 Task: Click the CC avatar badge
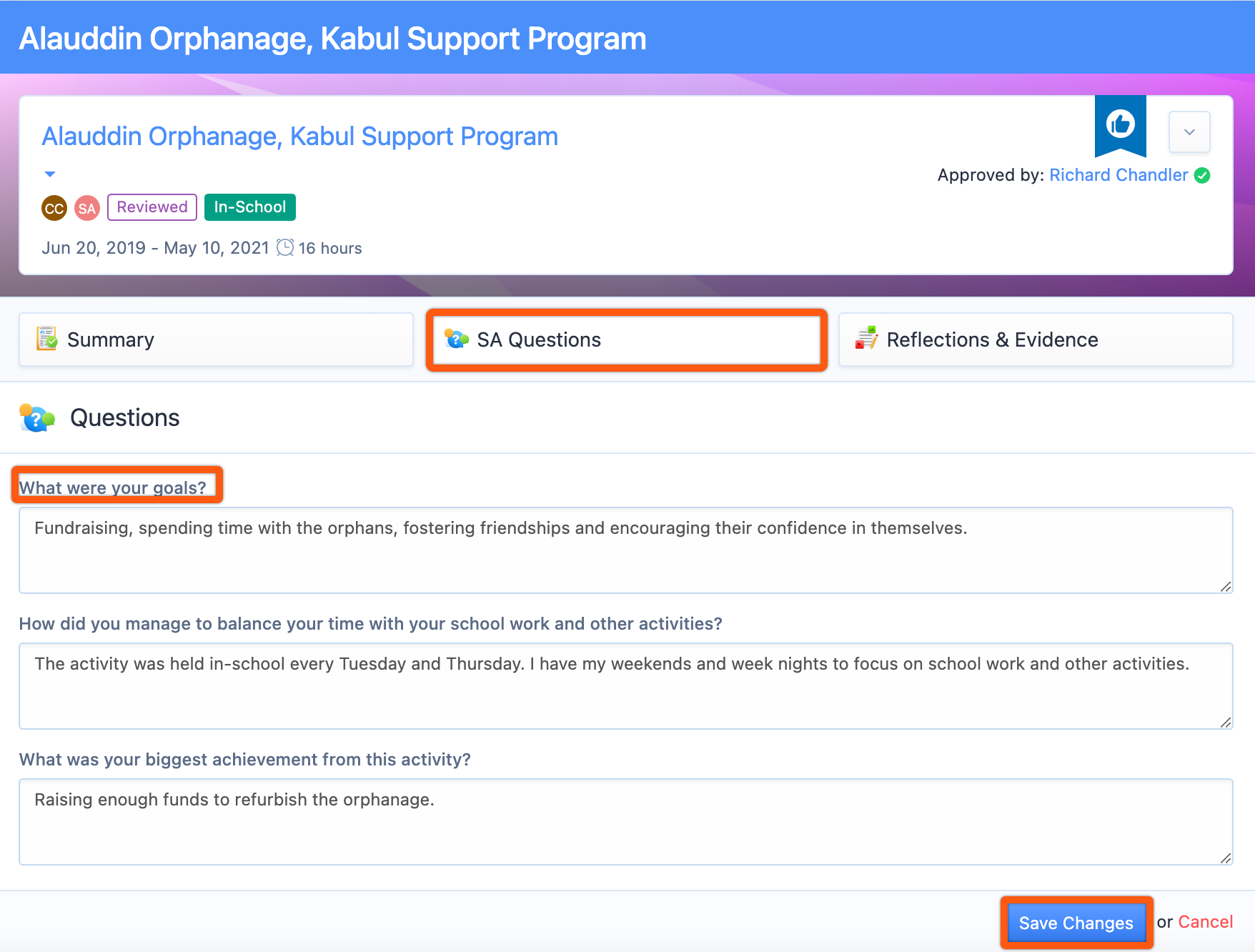click(x=54, y=208)
